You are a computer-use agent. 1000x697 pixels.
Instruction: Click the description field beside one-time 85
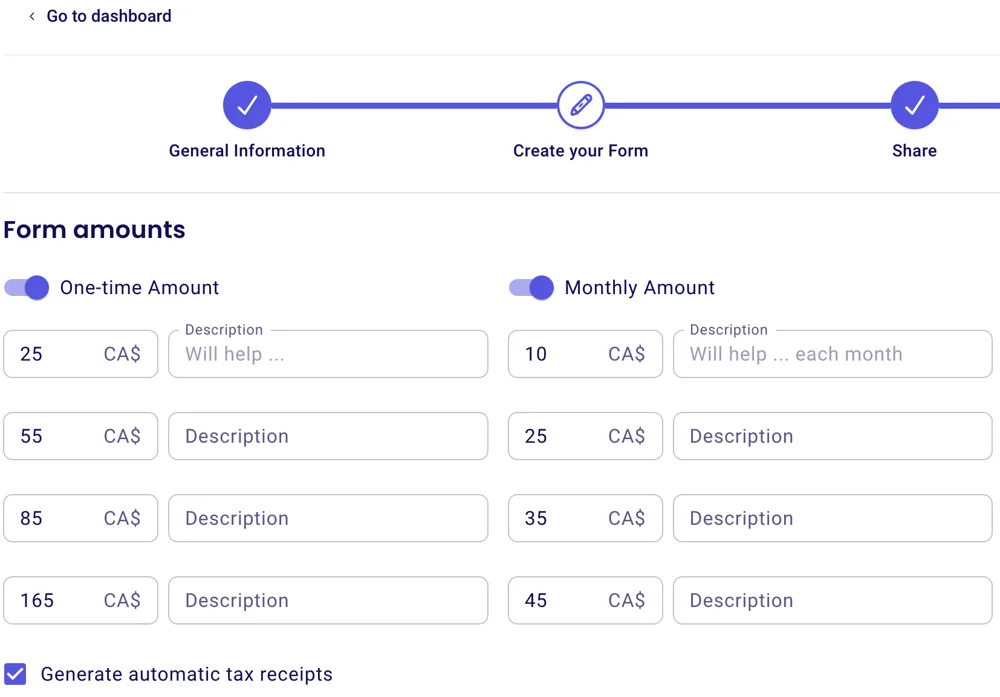328,518
